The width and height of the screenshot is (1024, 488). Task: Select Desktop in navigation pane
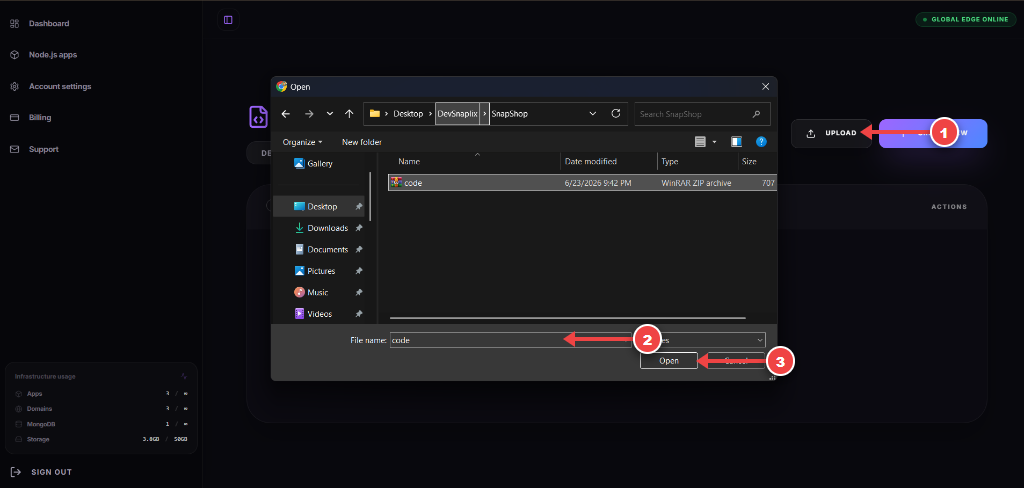click(x=319, y=206)
